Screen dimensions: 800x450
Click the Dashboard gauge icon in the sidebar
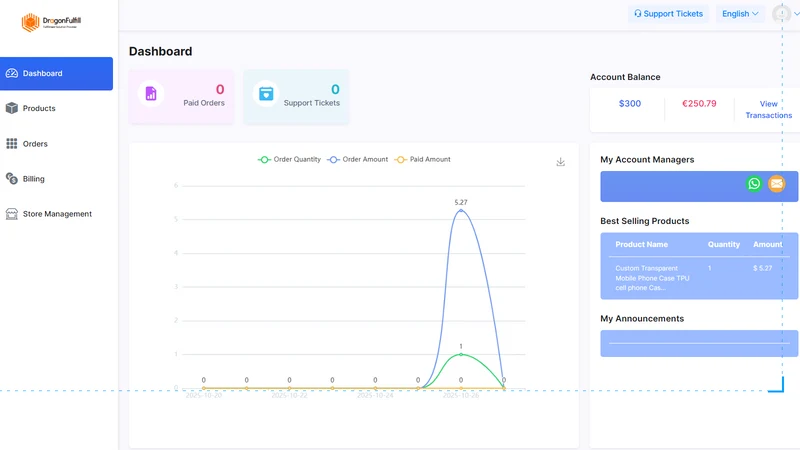click(x=12, y=73)
